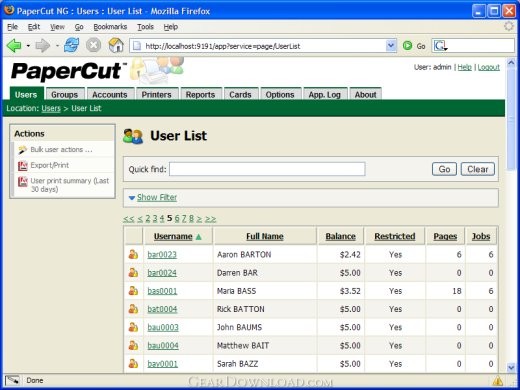Click the user icon for bar0024
The height and width of the screenshot is (390, 520).
(133, 273)
